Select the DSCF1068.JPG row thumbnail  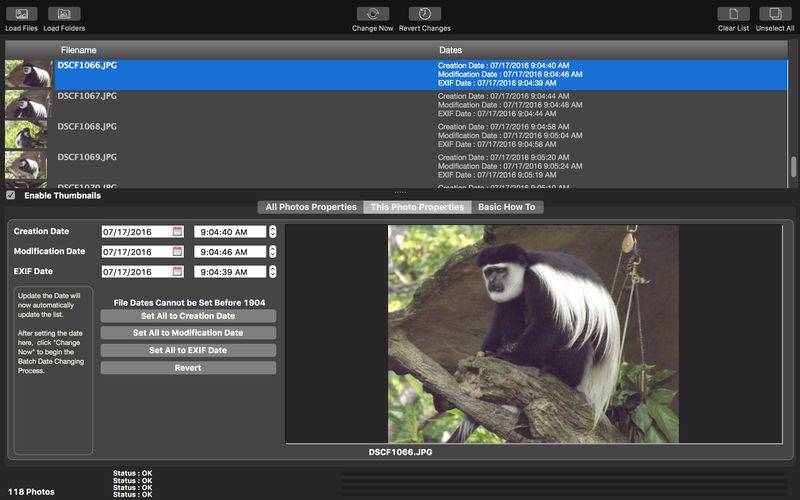click(26, 136)
